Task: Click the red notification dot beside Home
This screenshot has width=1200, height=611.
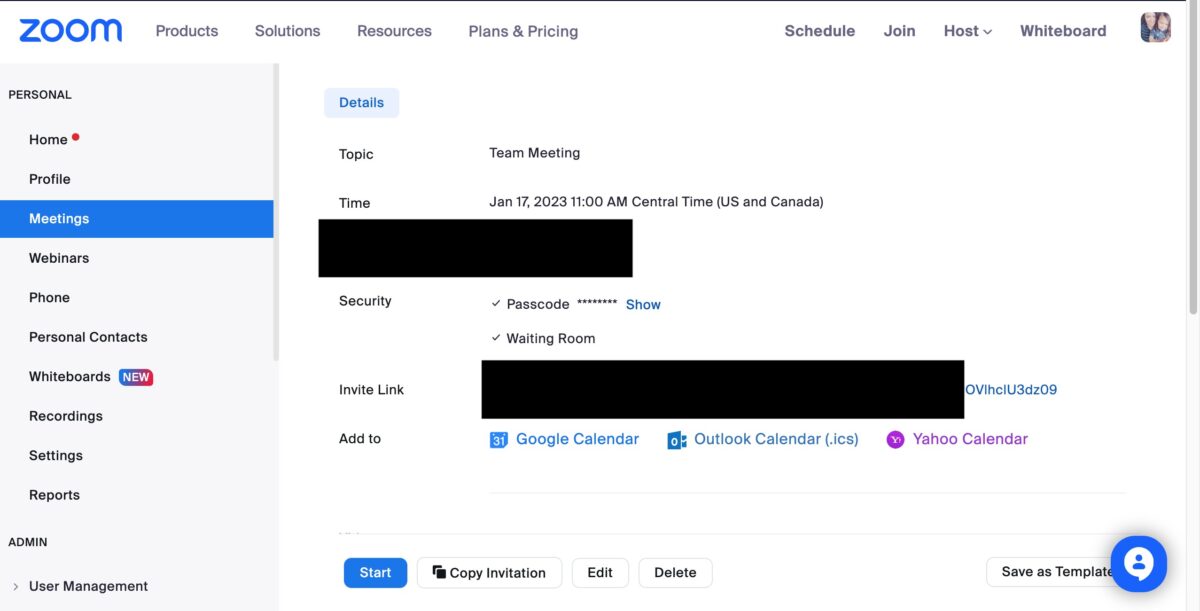Action: click(x=76, y=136)
